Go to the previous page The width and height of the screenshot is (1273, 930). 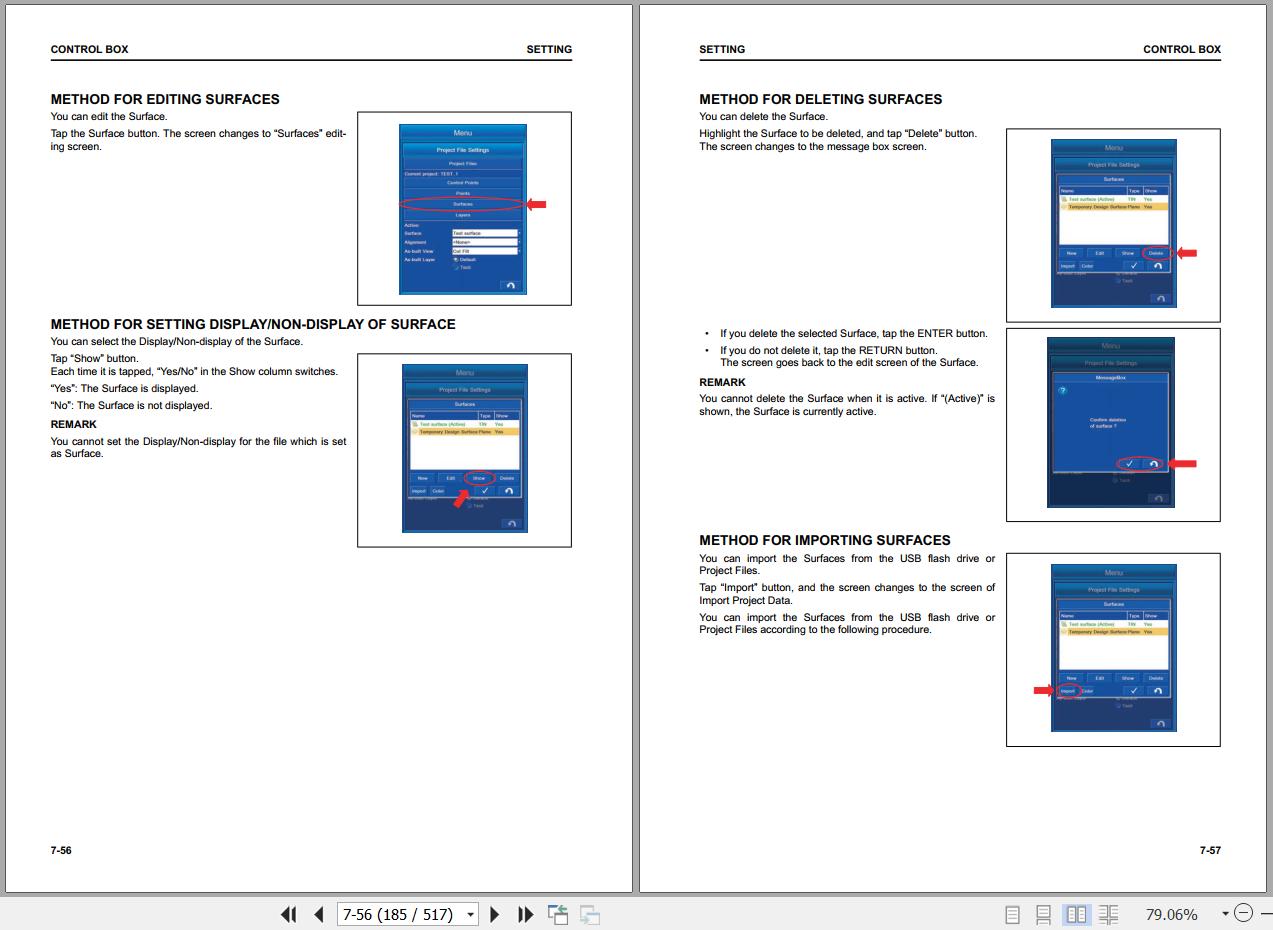click(x=319, y=914)
